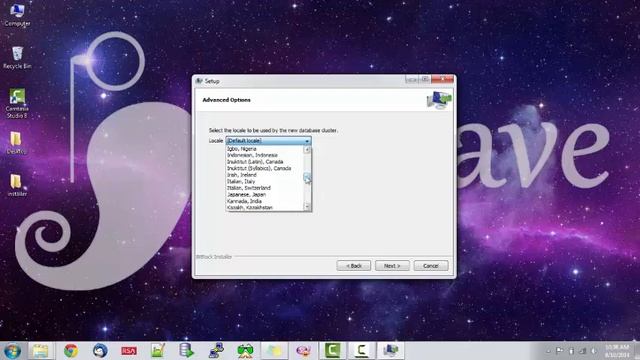Open the red RSA taskbar icon
640x360 pixels.
[x=129, y=351]
